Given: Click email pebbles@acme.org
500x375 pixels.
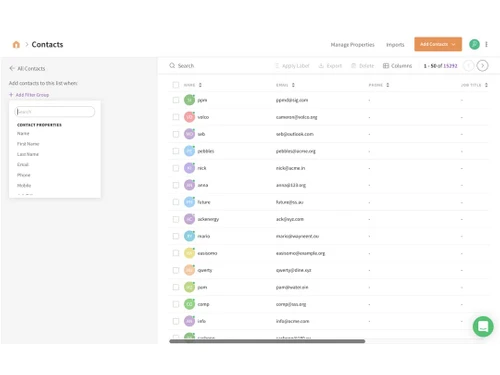Looking at the screenshot, I should [296, 151].
